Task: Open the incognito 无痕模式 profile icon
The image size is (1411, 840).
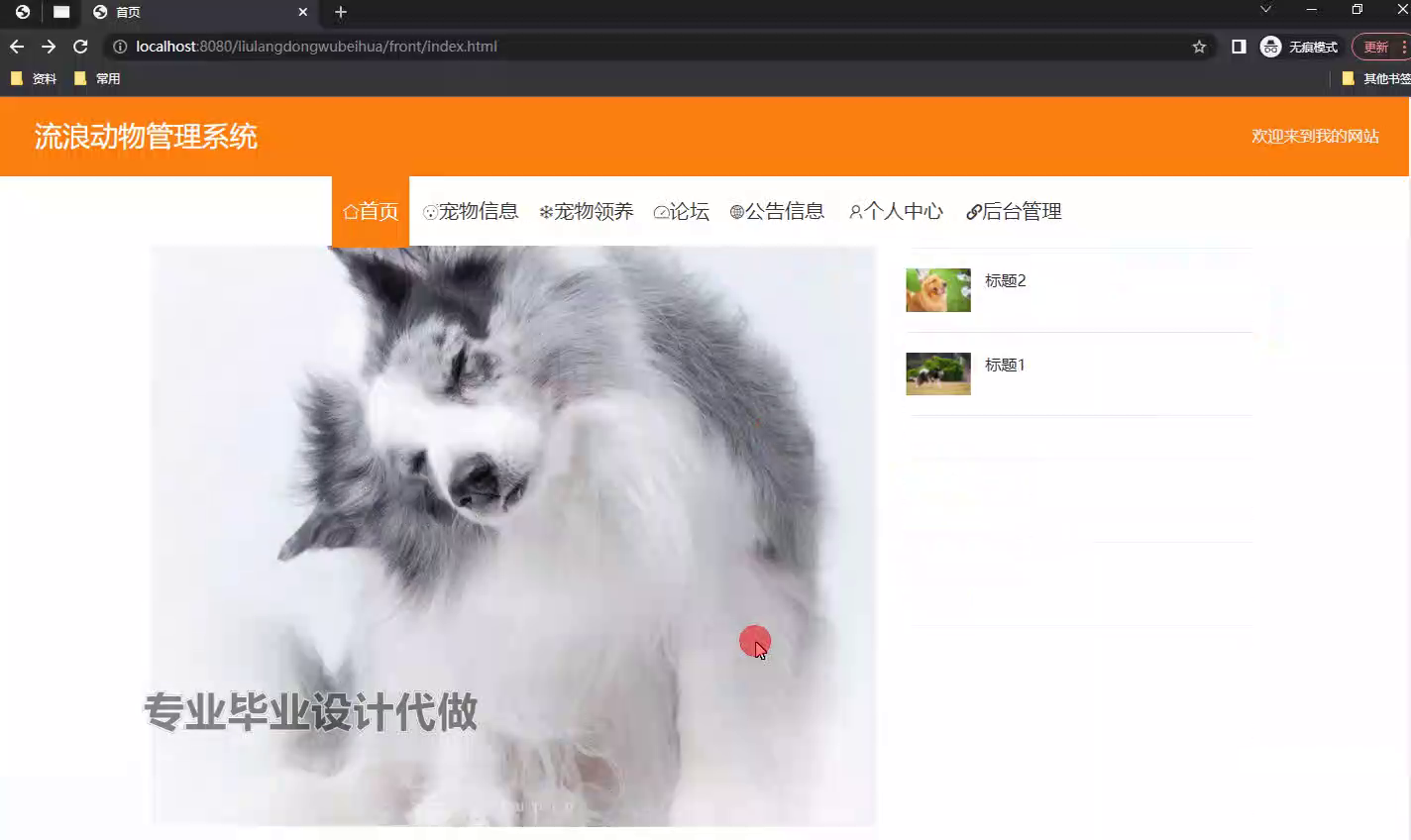Action: click(x=1299, y=47)
